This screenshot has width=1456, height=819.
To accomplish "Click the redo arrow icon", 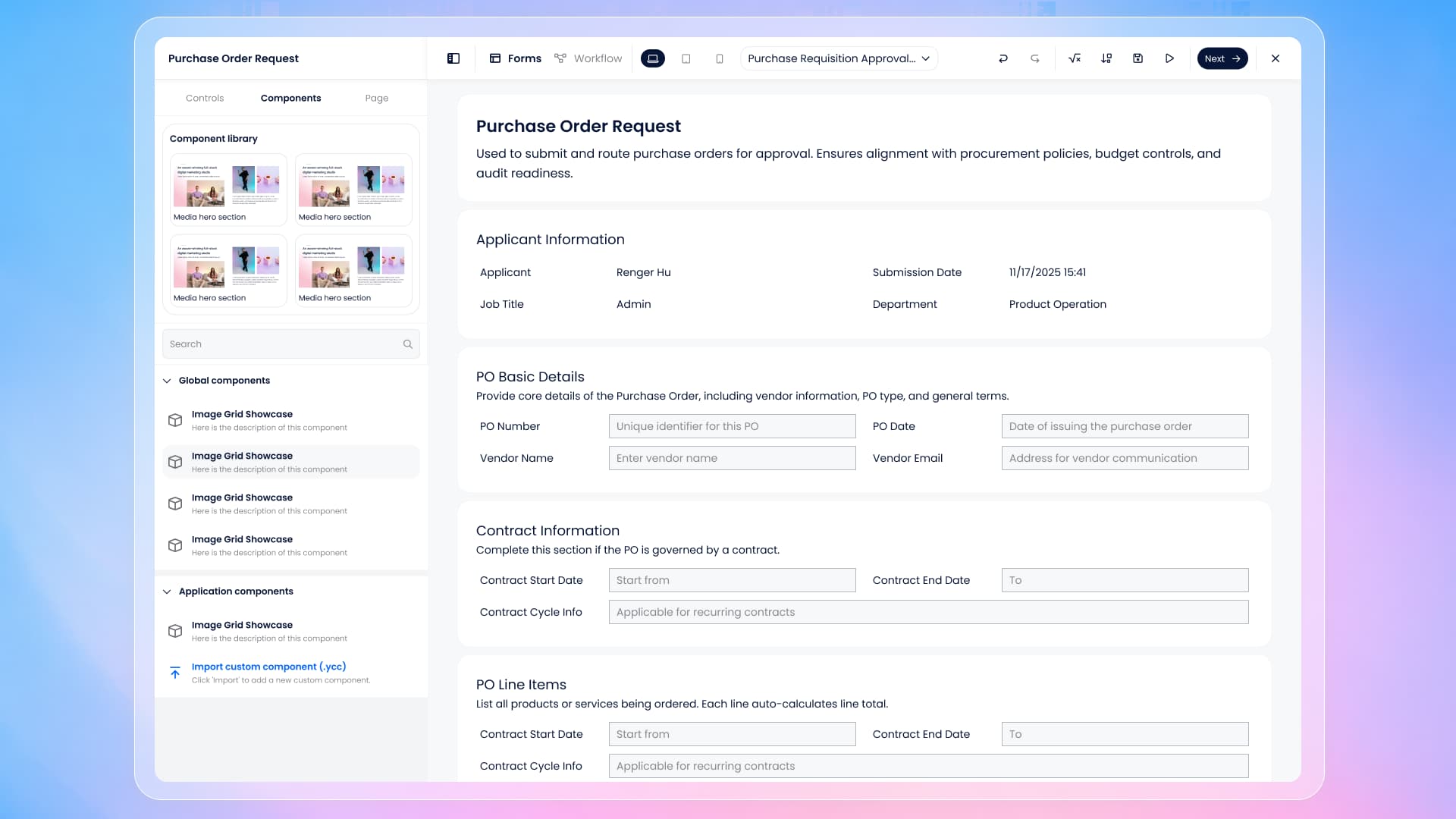I will click(x=1035, y=58).
